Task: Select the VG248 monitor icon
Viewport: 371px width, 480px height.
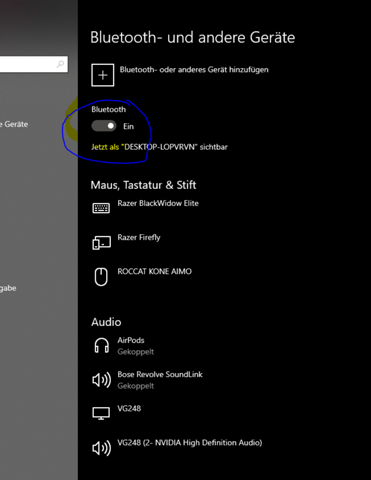Action: click(101, 413)
